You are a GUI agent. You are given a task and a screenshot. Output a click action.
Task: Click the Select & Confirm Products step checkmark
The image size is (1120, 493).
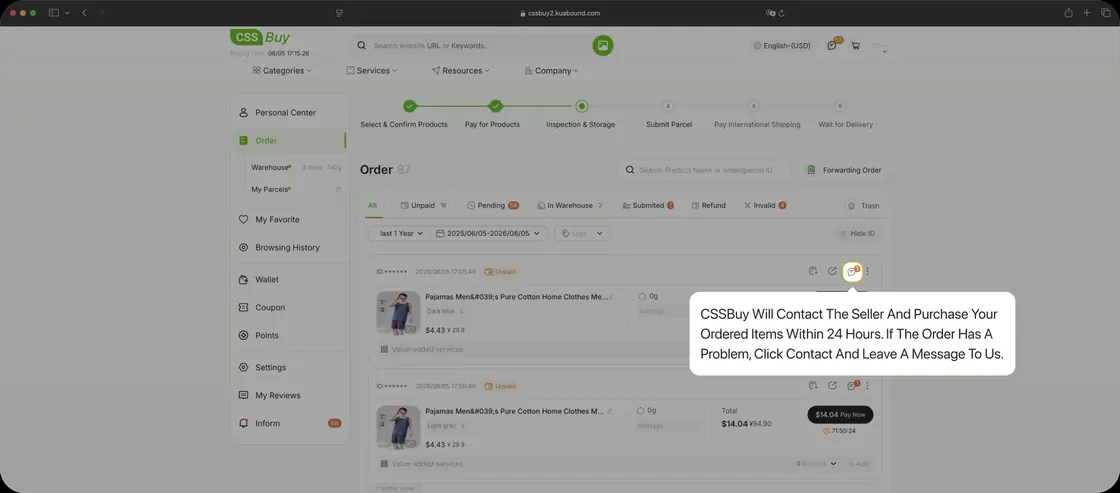[x=409, y=106]
